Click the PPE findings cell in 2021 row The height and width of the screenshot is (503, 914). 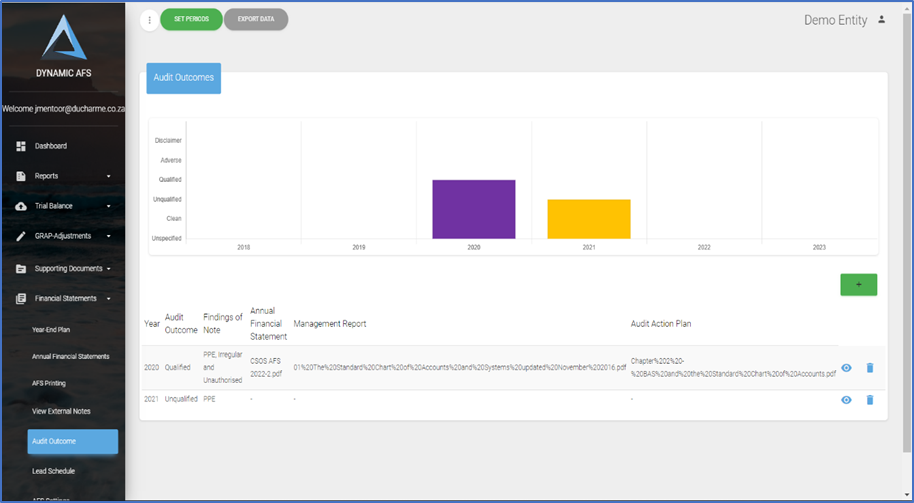(209, 400)
